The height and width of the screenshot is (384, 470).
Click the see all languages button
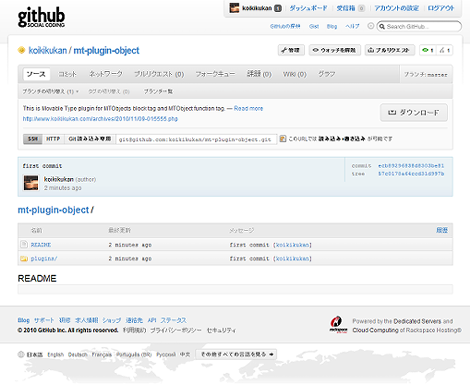[236, 354]
